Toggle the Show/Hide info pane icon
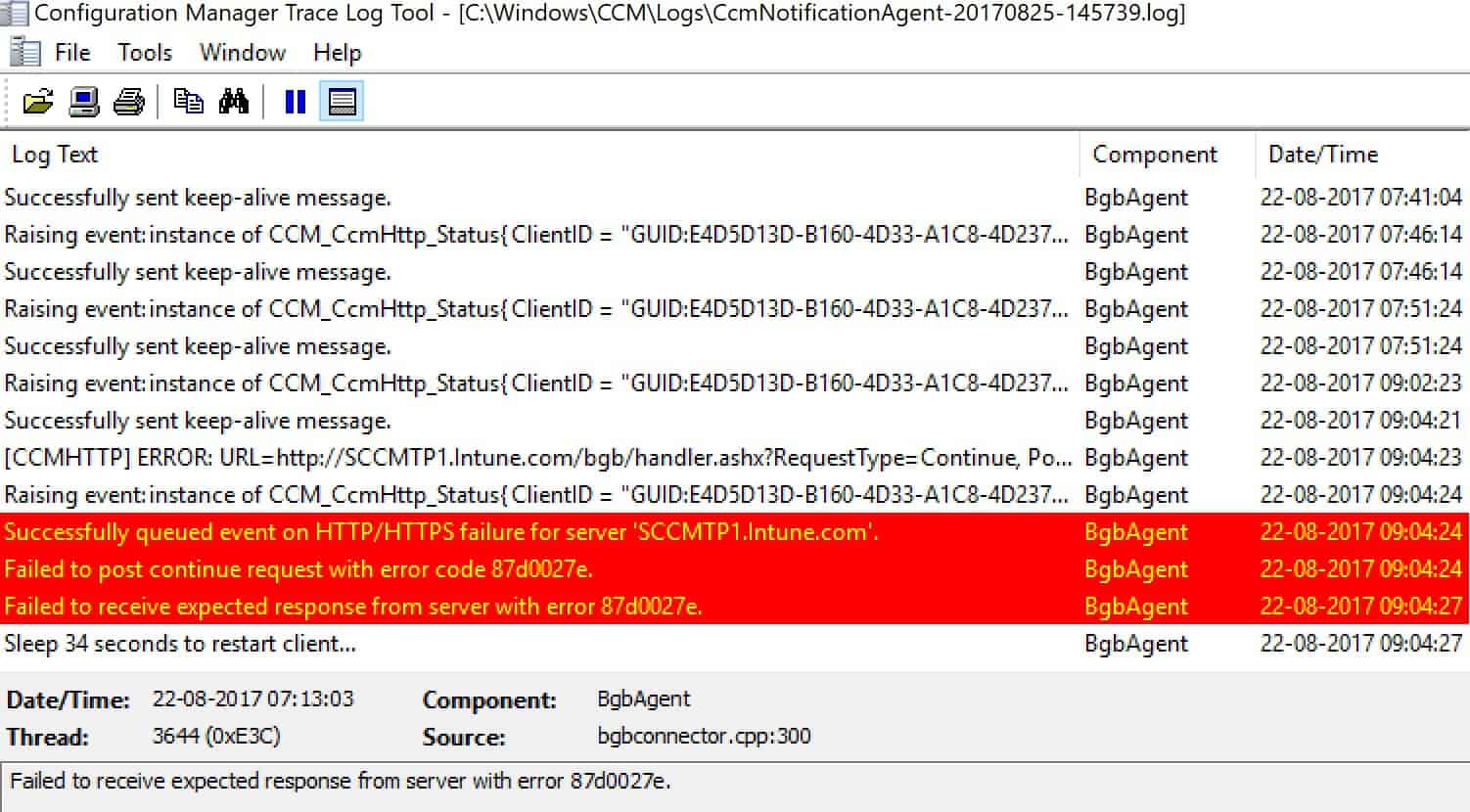1470x812 pixels. click(x=342, y=101)
